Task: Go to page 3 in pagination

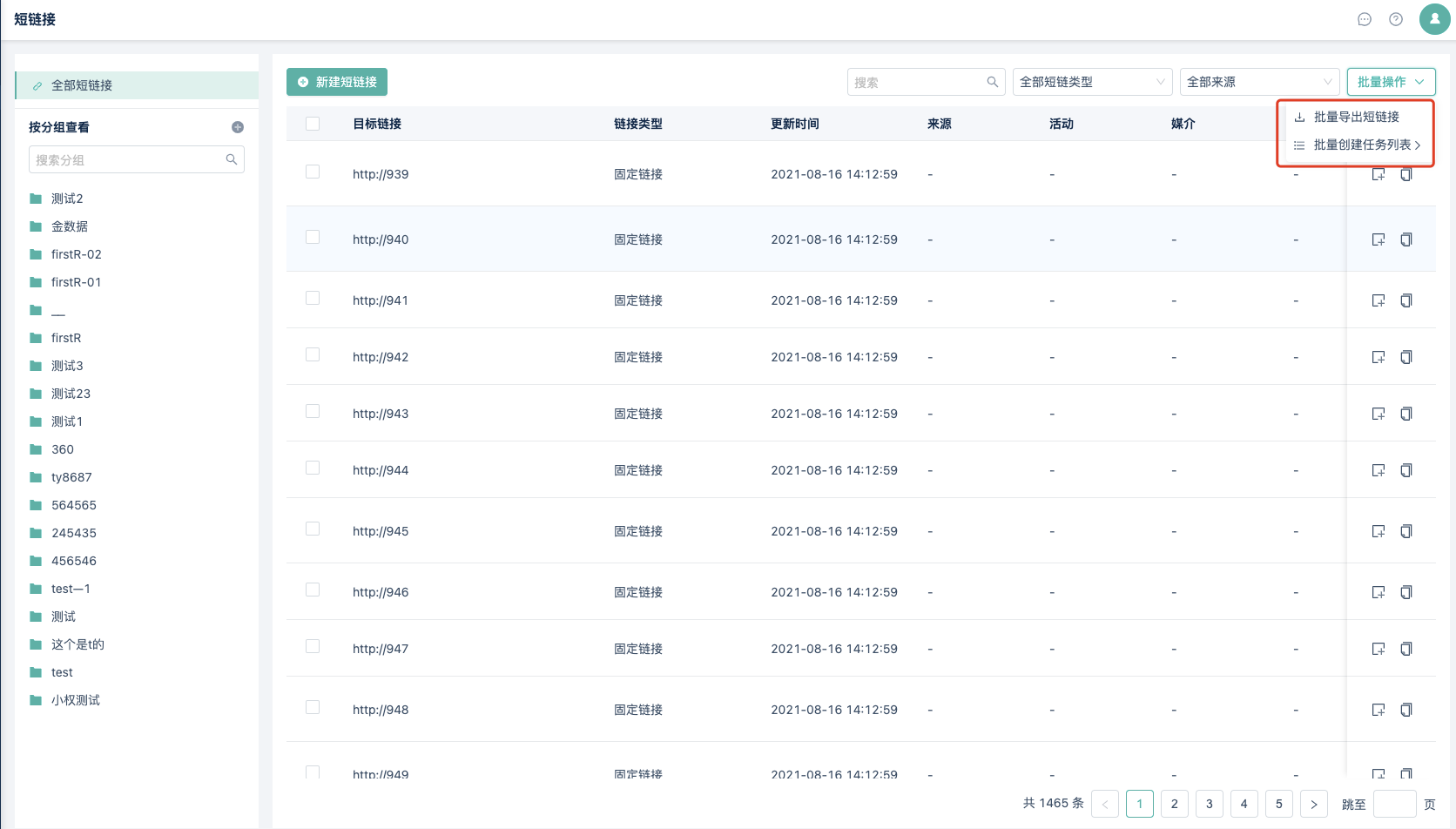Action: (x=1209, y=804)
